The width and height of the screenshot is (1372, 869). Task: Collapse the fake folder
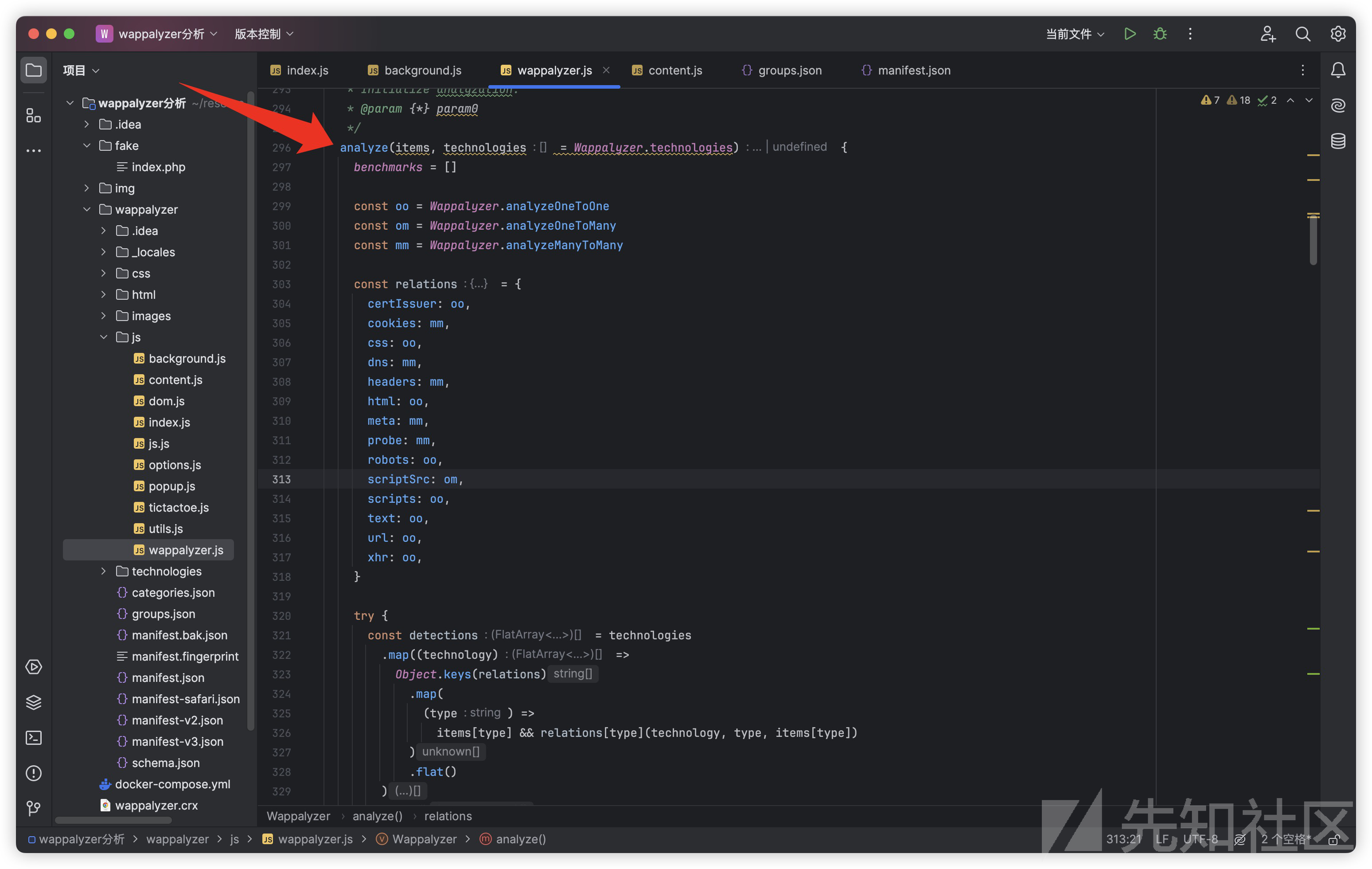(x=86, y=146)
